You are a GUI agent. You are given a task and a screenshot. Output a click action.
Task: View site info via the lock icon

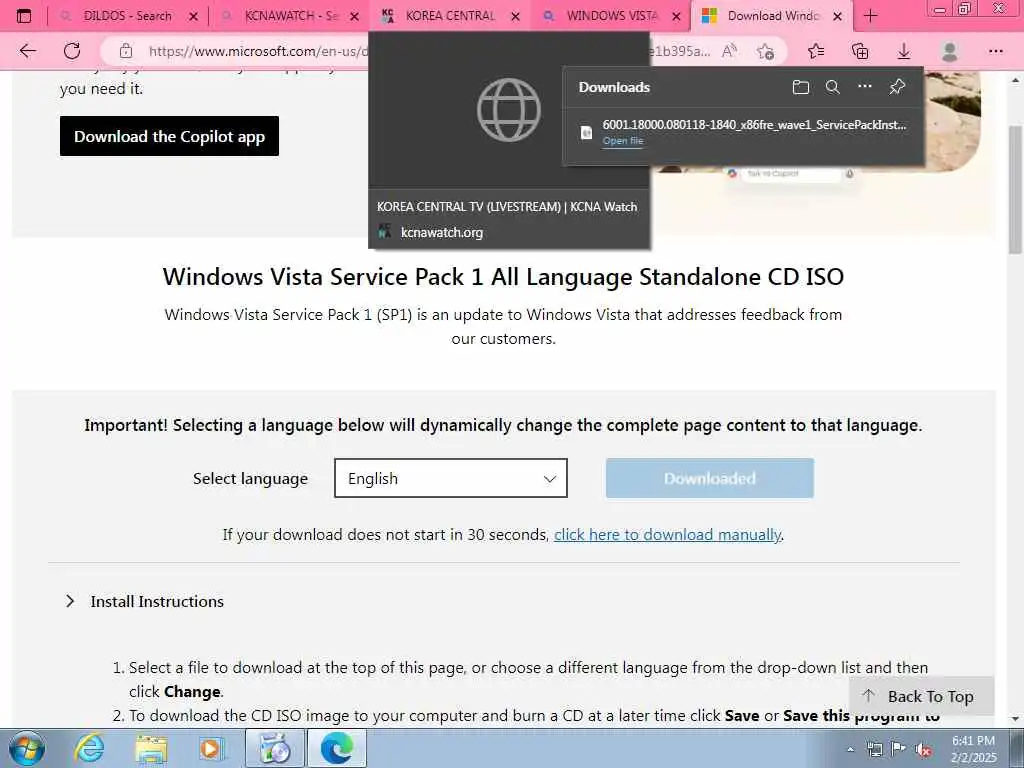tap(126, 51)
